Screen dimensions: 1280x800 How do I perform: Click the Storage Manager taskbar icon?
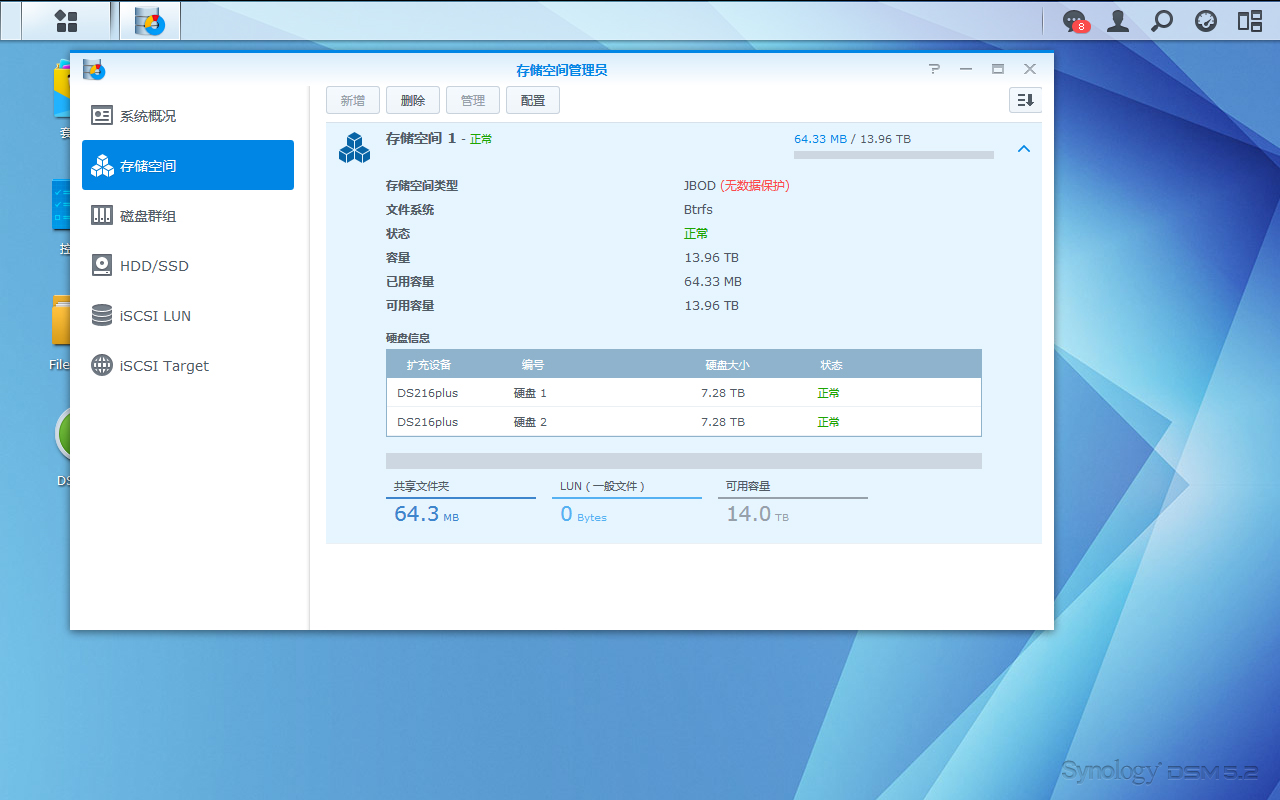[x=150, y=21]
